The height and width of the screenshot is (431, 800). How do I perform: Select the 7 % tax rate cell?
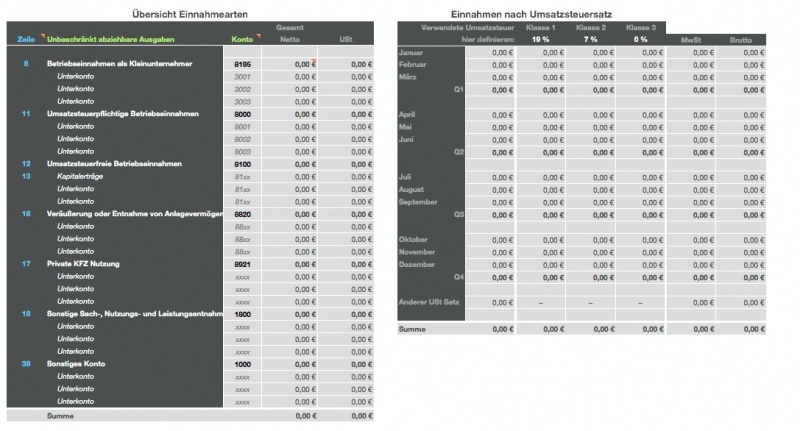[x=590, y=39]
